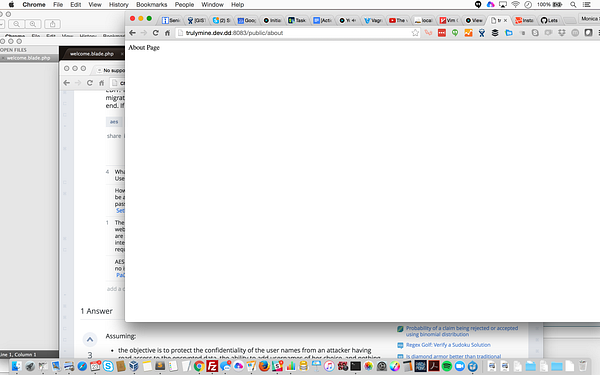Click 'Line 1, Column 1' in Sublime status bar

click(18, 355)
